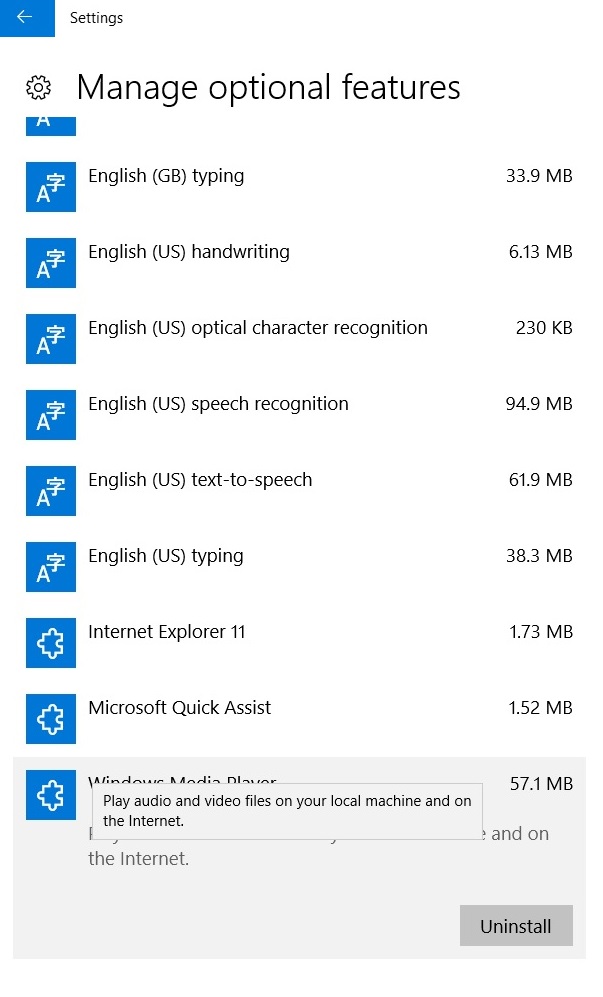Screen dimensions: 603x997
Task: Click the English (US) speech recognition icon
Action: click(51, 415)
